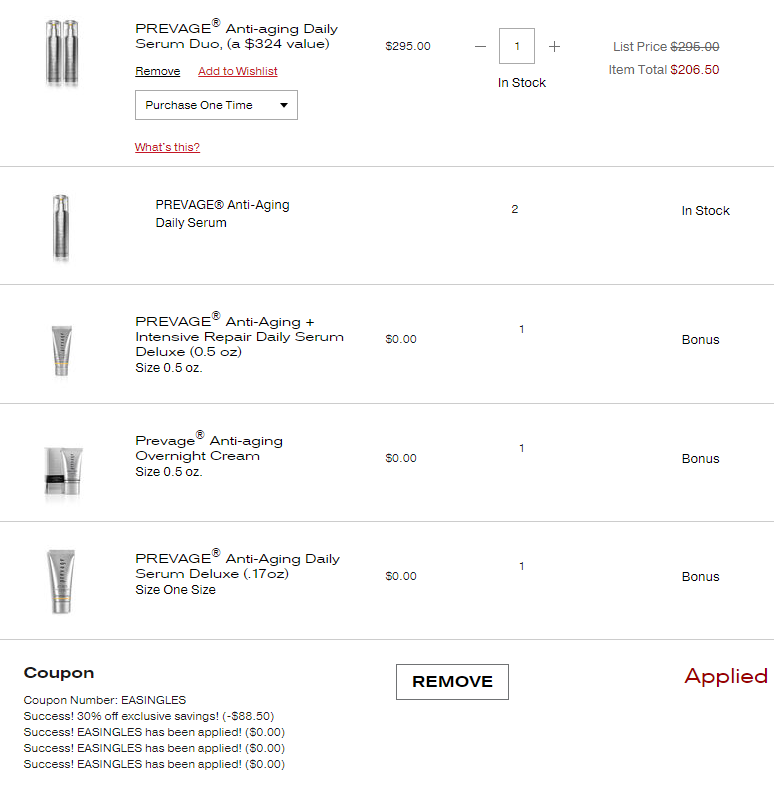Open the Anti-Aging Daily Serum single bottle image
784x791 pixels.
tap(61, 228)
